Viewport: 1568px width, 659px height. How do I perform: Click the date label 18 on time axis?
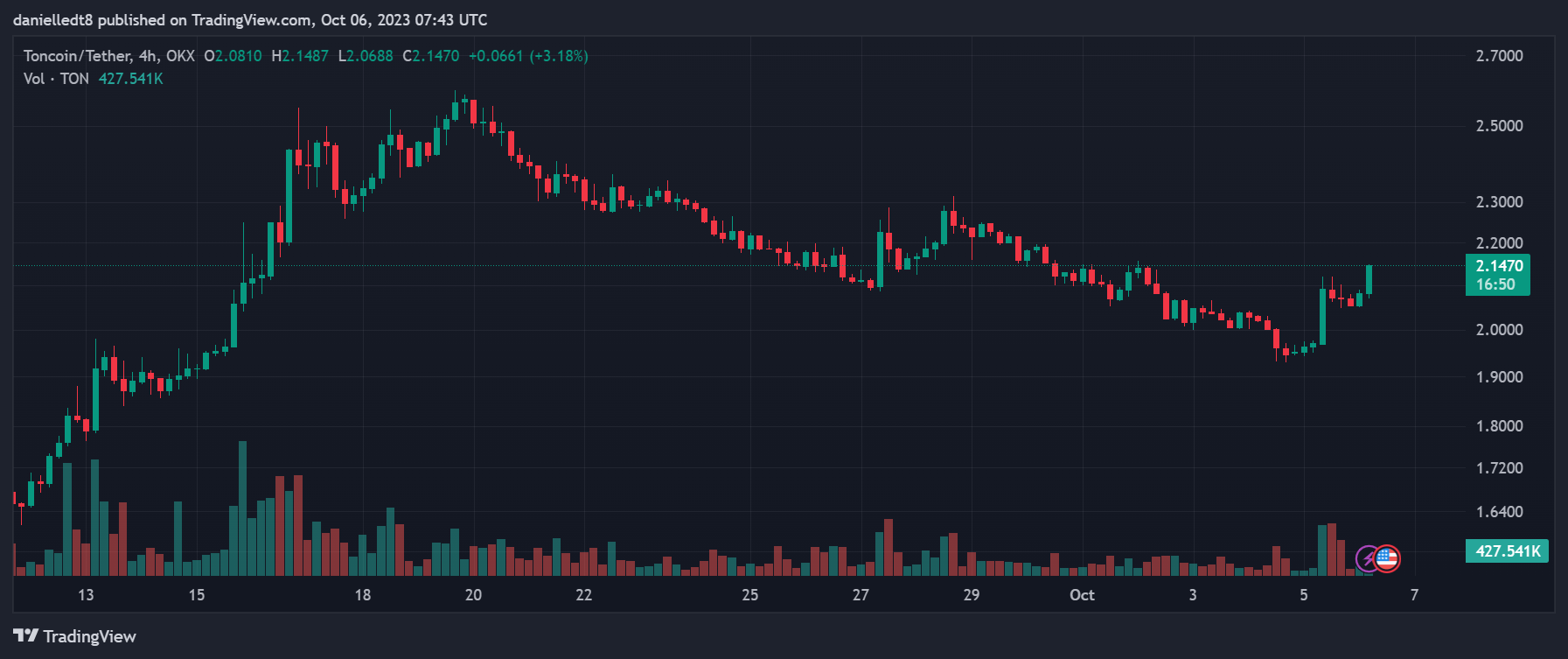[362, 595]
